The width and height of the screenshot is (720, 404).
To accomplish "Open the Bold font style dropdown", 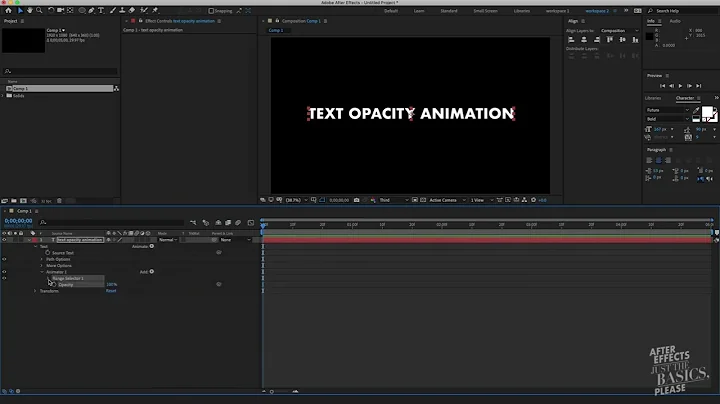I will 668,119.
